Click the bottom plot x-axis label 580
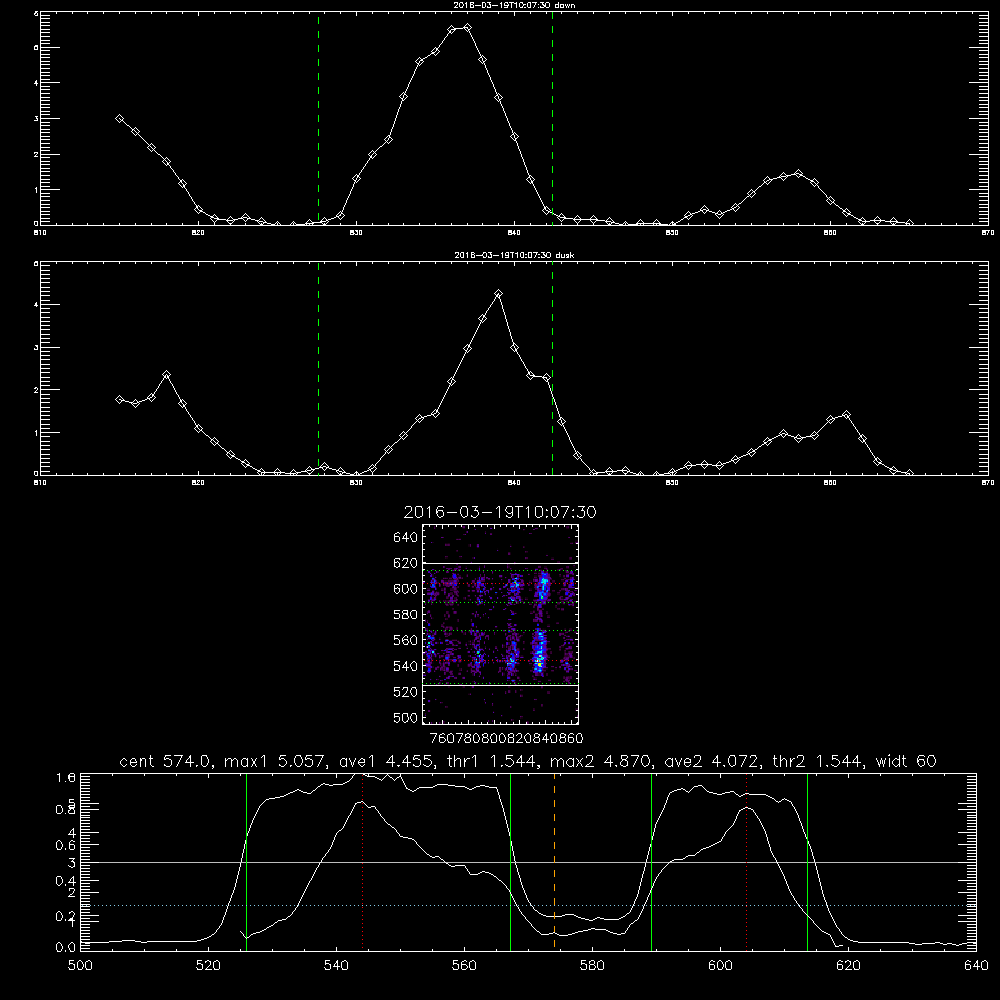The image size is (1000, 1000). [x=592, y=966]
